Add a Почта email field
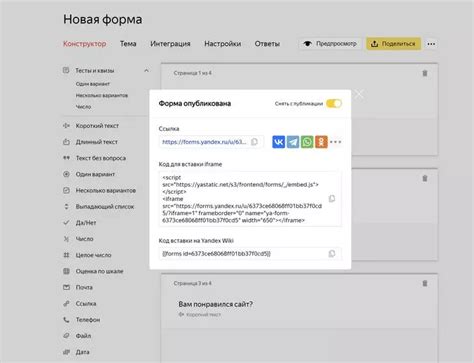Image resolution: width=474 pixels, height=363 pixels. pyautogui.click(x=78, y=287)
